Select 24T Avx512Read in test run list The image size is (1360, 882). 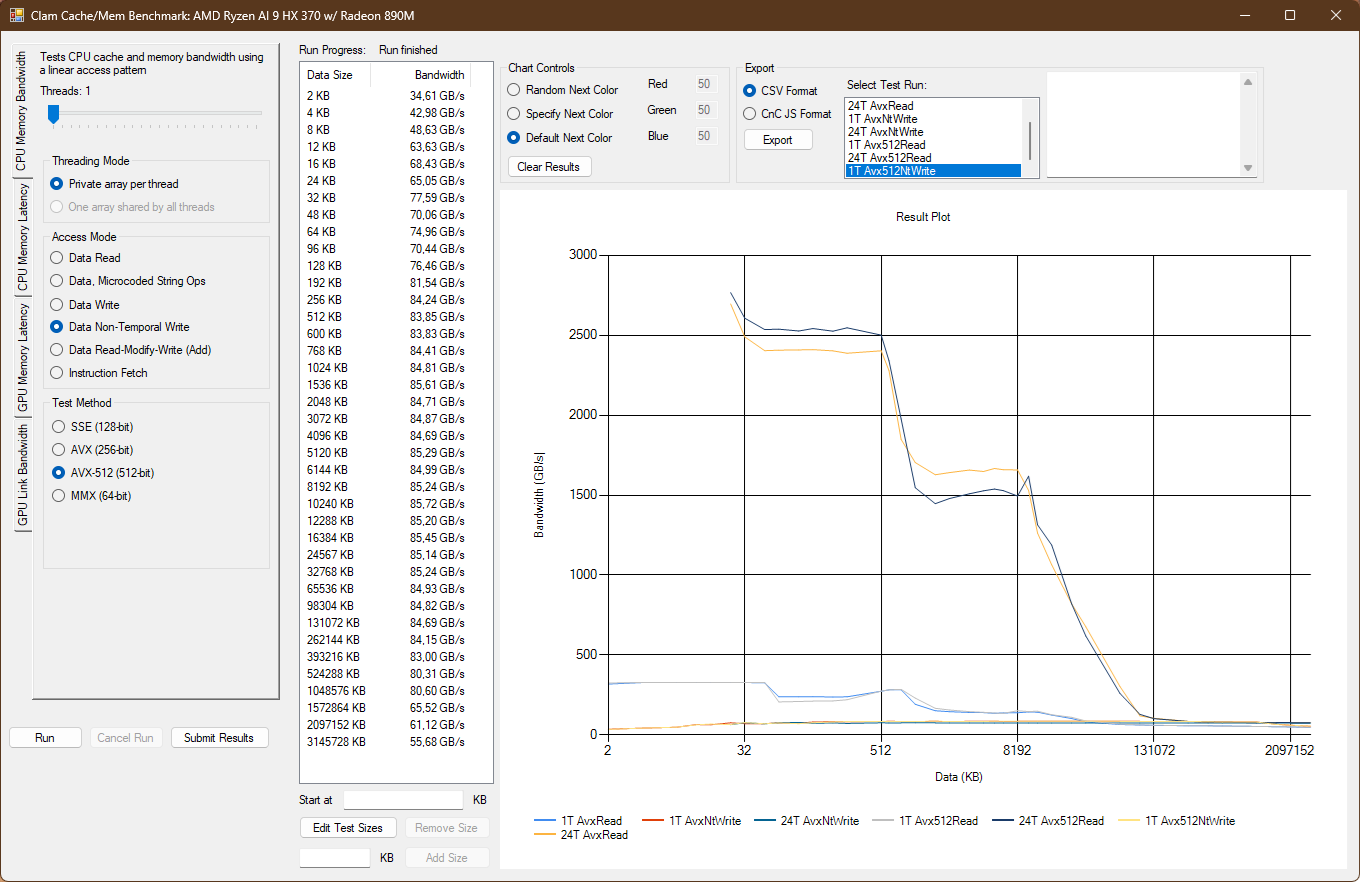pos(889,158)
